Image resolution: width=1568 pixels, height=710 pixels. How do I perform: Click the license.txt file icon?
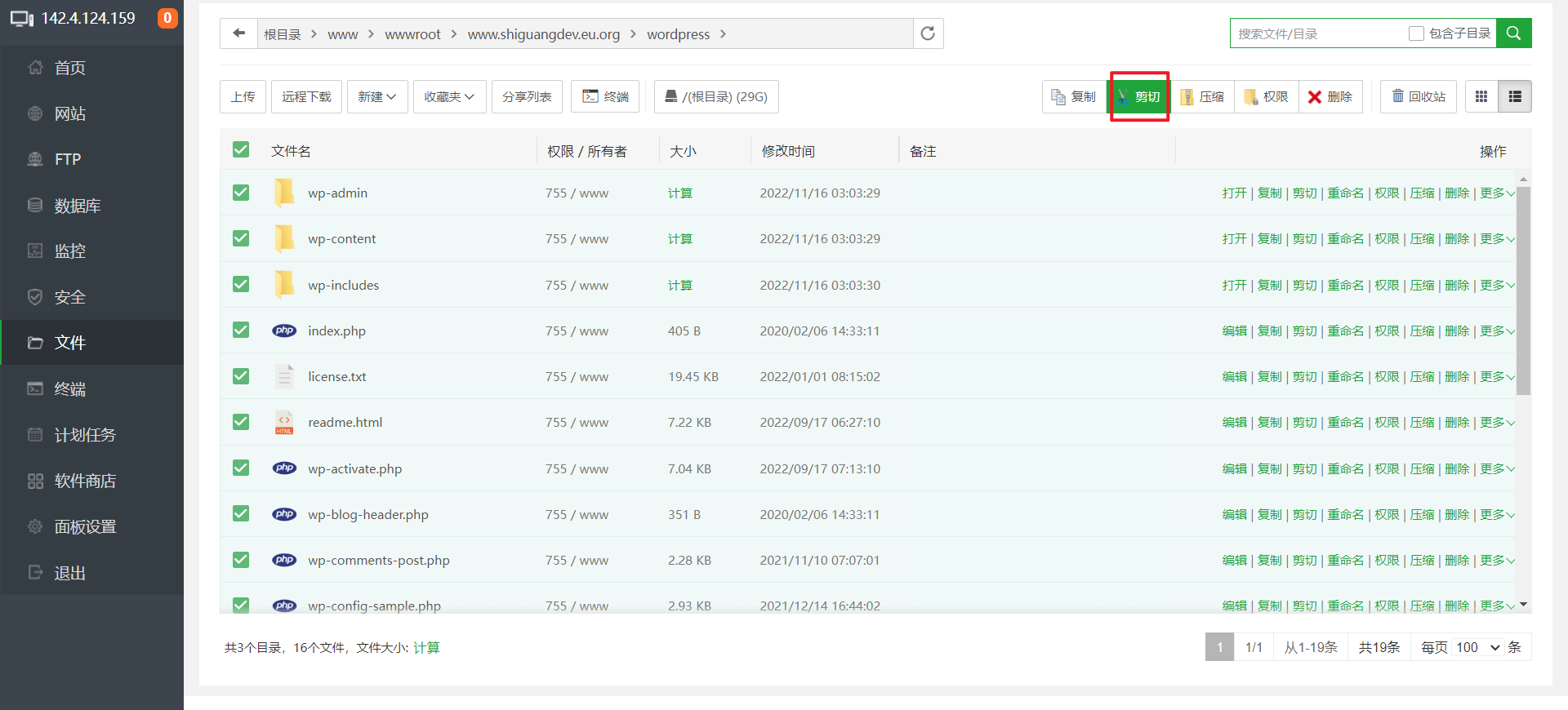284,376
